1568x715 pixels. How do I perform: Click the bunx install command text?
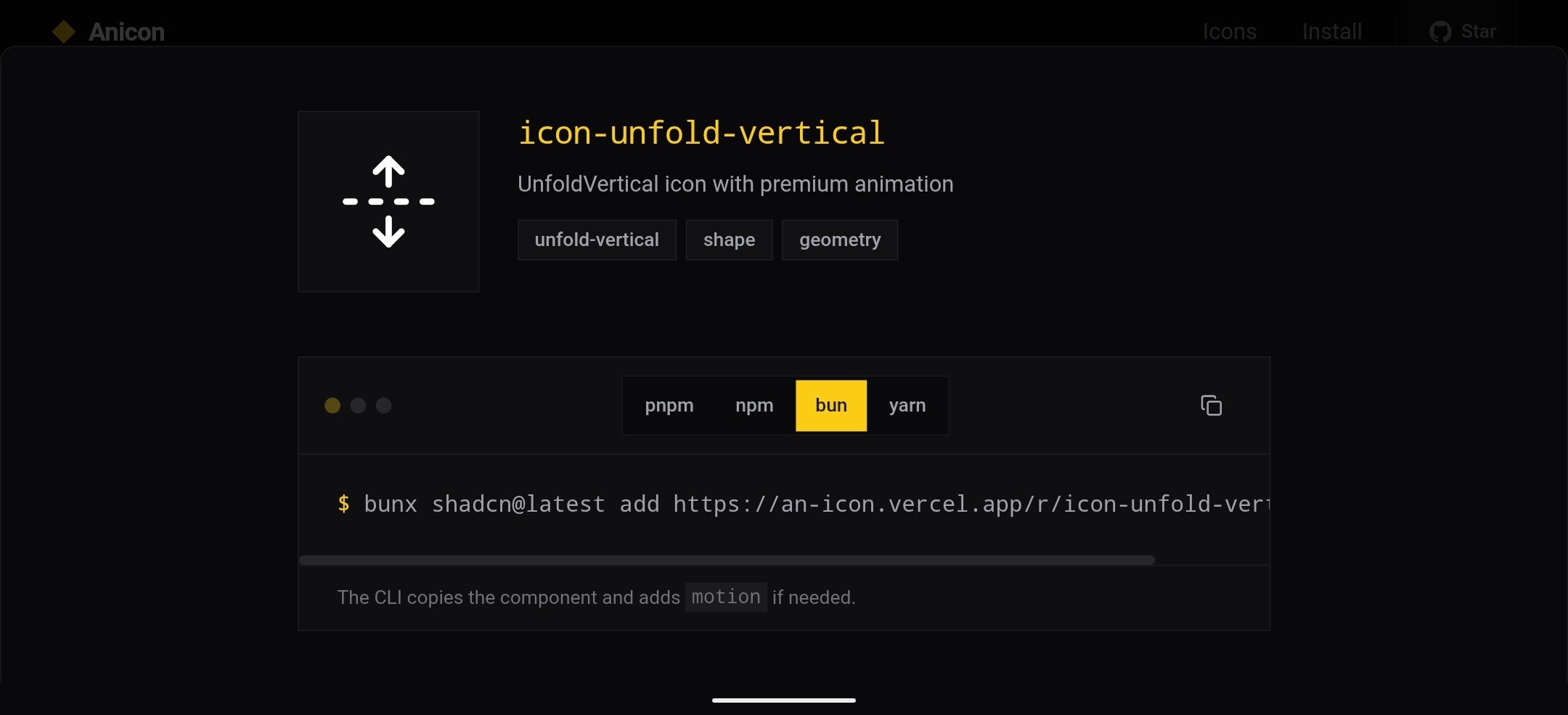799,504
